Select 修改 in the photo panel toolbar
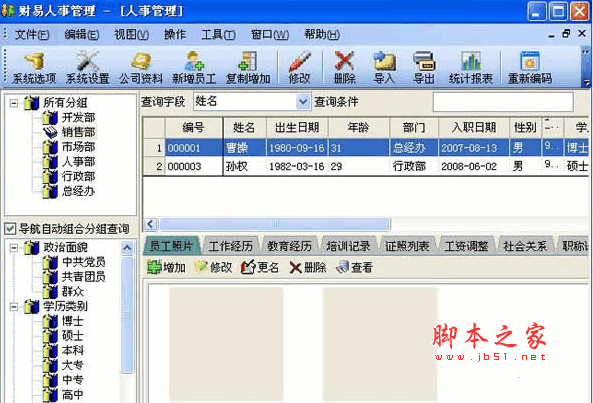The width and height of the screenshot is (593, 403). tap(214, 268)
